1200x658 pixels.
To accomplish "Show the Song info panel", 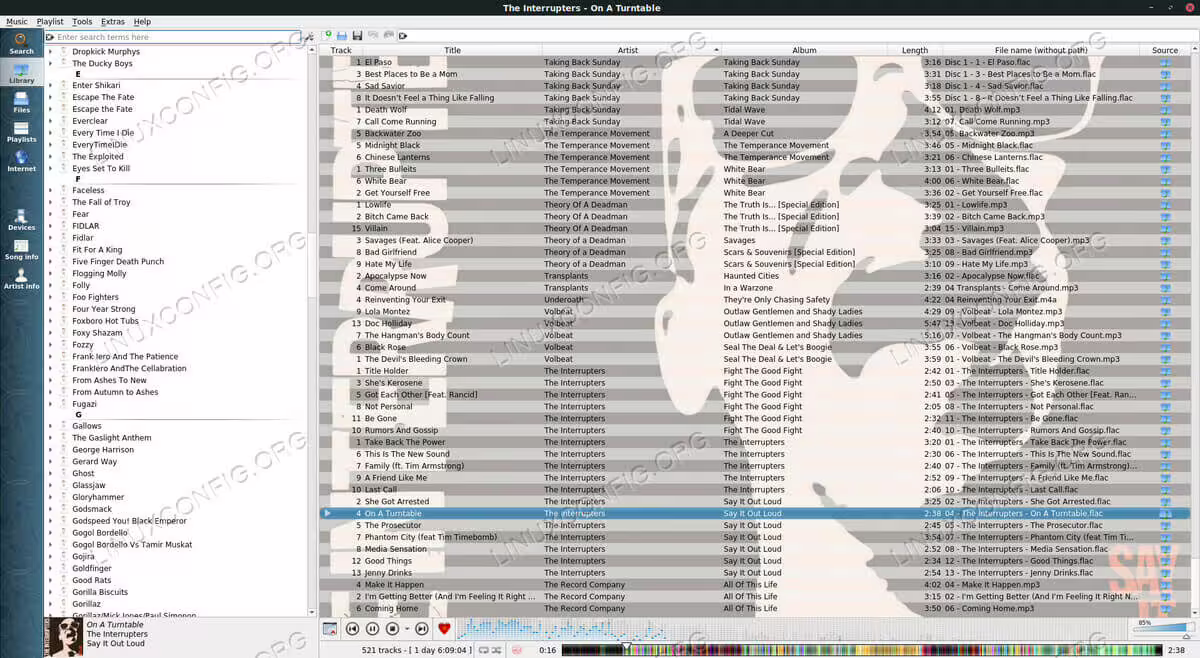I will (x=21, y=249).
